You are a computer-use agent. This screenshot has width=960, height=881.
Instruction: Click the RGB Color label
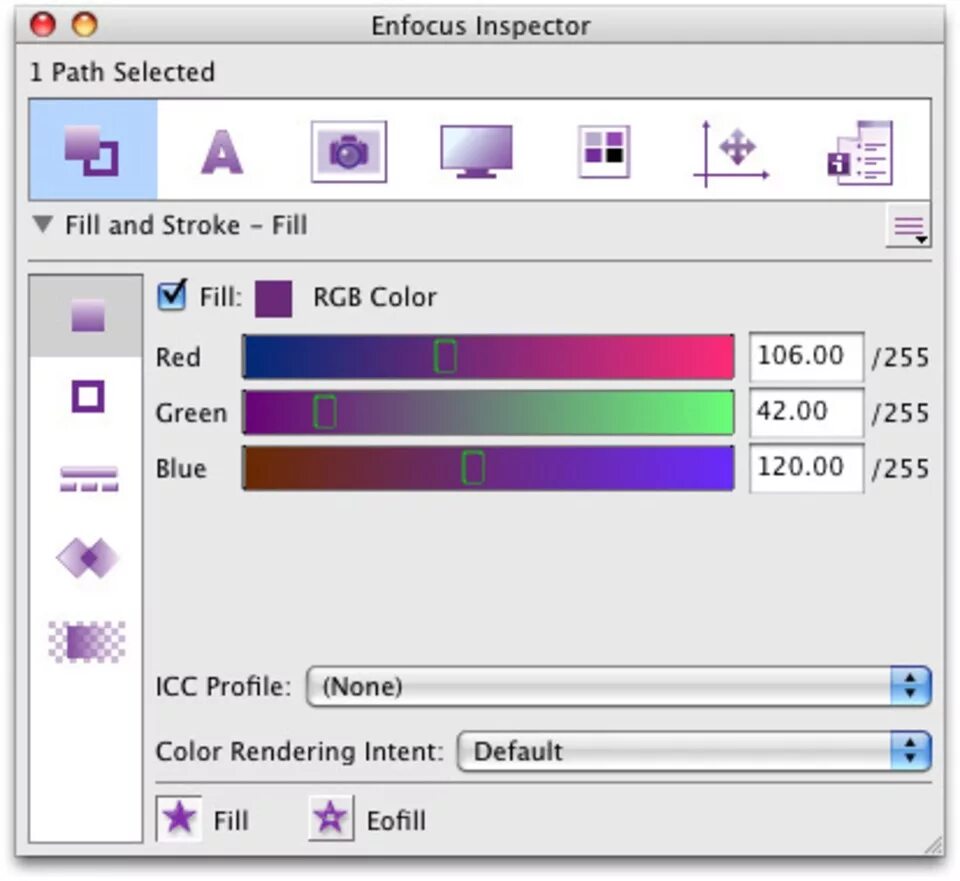pyautogui.click(x=375, y=297)
